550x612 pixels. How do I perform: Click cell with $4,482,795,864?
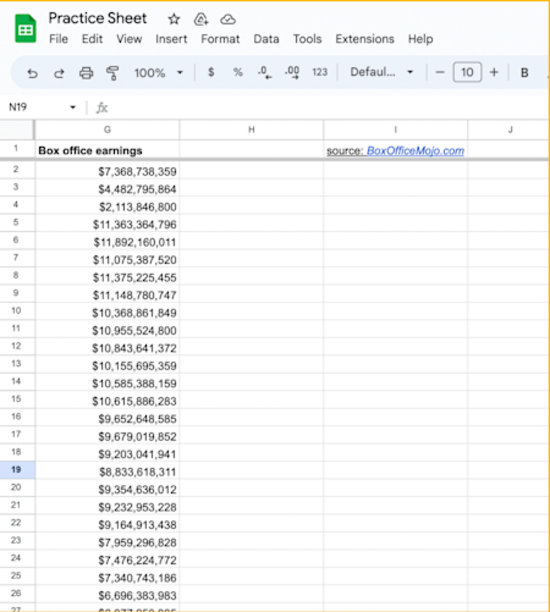click(x=107, y=189)
